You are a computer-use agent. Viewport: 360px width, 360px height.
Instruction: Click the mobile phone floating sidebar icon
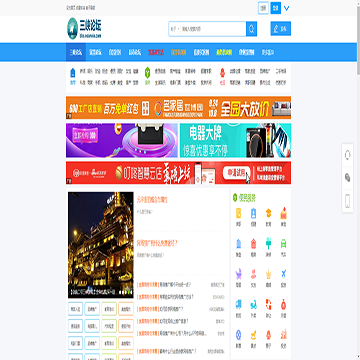[347, 201]
